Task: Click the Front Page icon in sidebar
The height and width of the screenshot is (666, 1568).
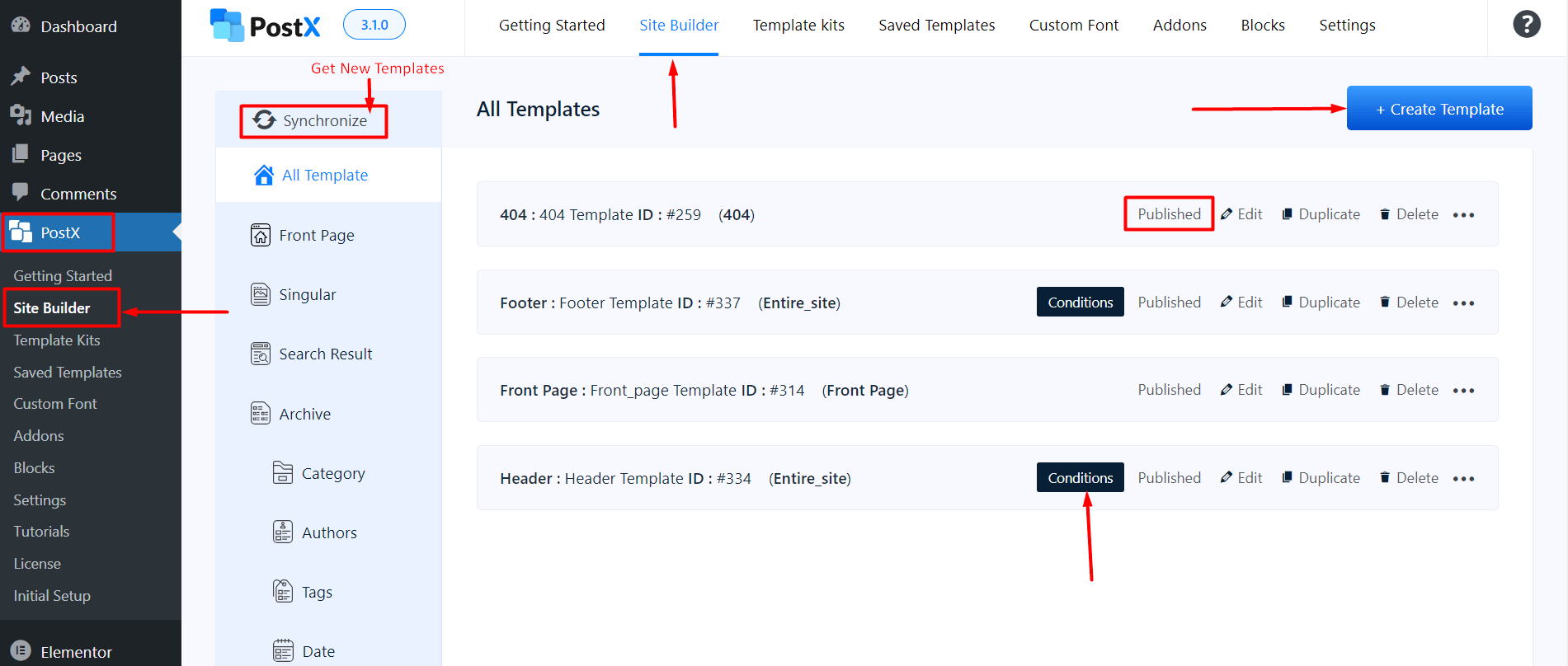Action: point(261,235)
